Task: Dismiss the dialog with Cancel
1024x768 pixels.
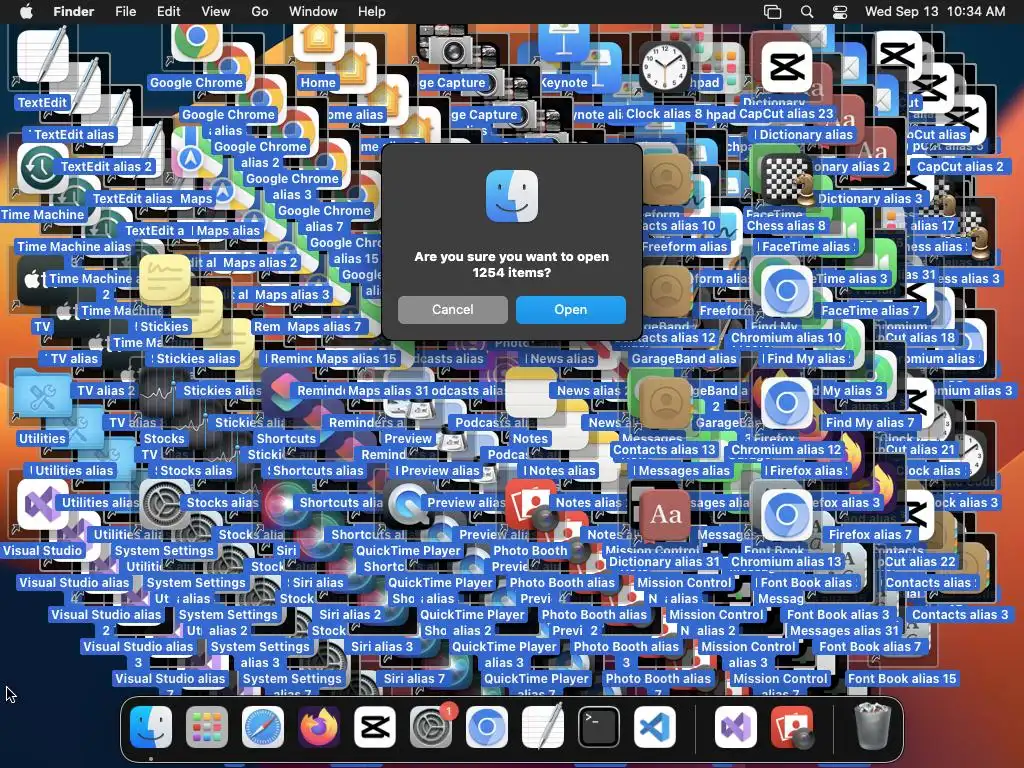Action: point(452,310)
